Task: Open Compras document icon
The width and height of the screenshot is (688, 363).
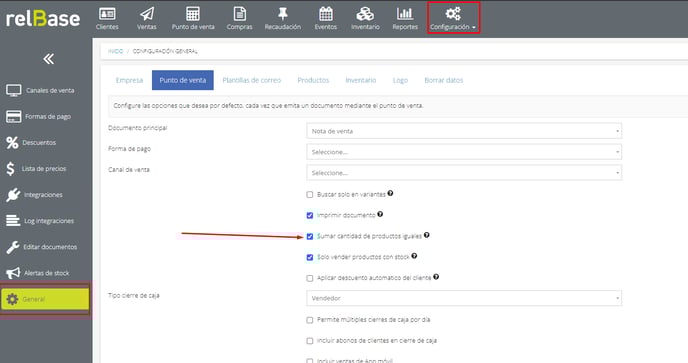Action: [x=240, y=14]
